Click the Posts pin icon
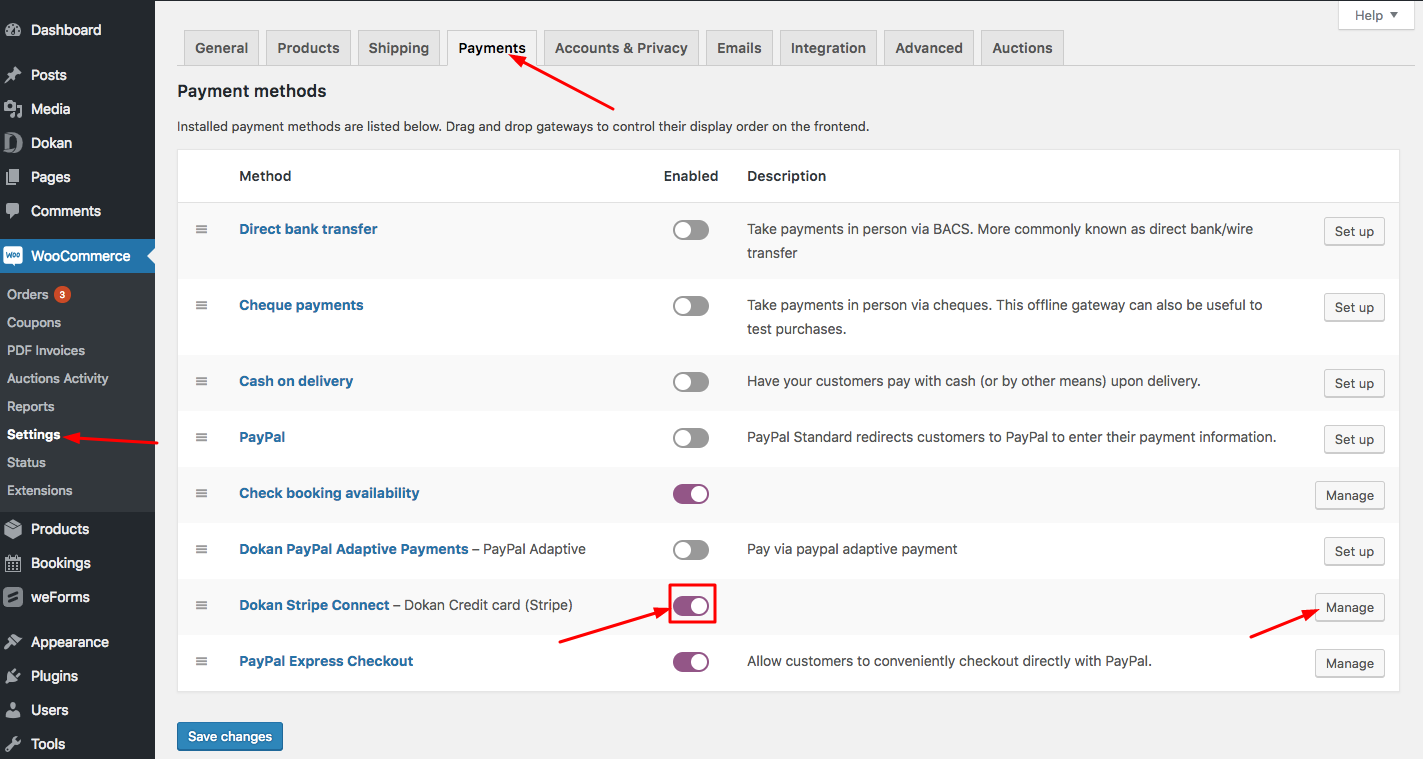This screenshot has width=1423, height=759. click(13, 75)
